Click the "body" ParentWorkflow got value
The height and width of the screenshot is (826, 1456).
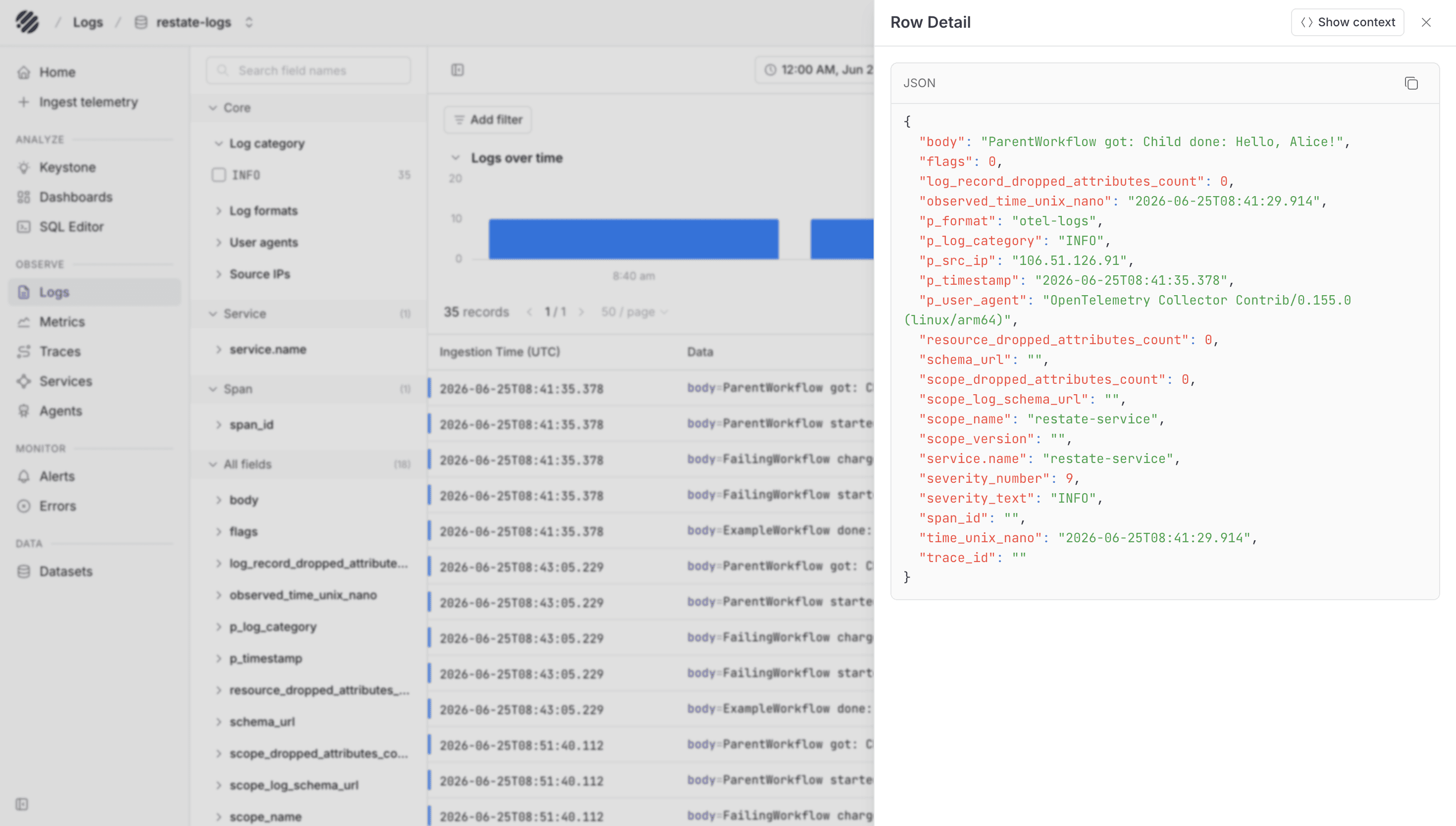coord(1162,142)
